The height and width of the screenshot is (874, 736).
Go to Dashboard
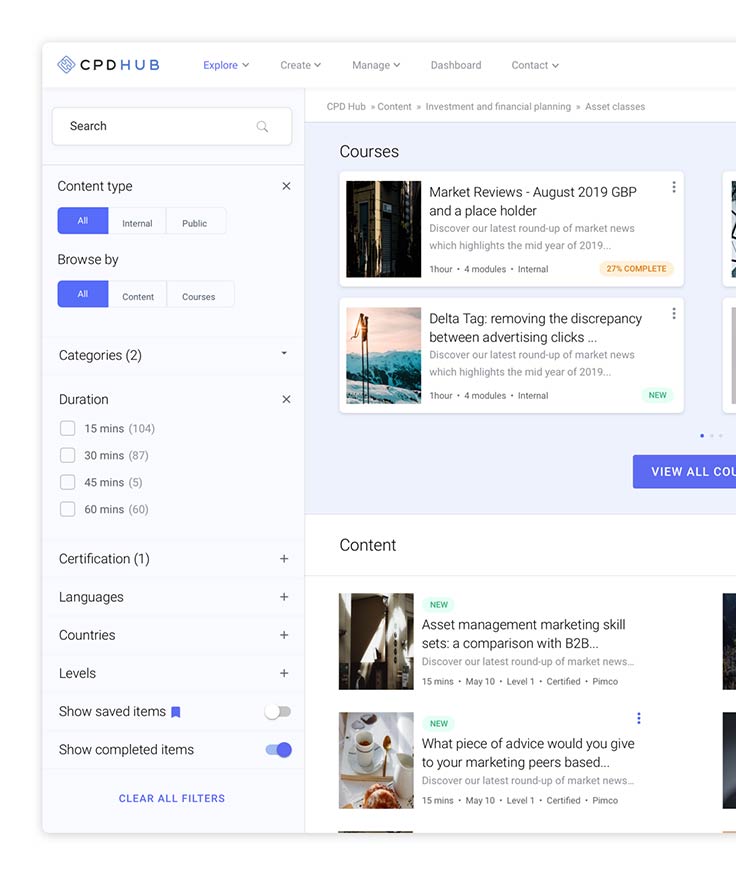click(456, 65)
